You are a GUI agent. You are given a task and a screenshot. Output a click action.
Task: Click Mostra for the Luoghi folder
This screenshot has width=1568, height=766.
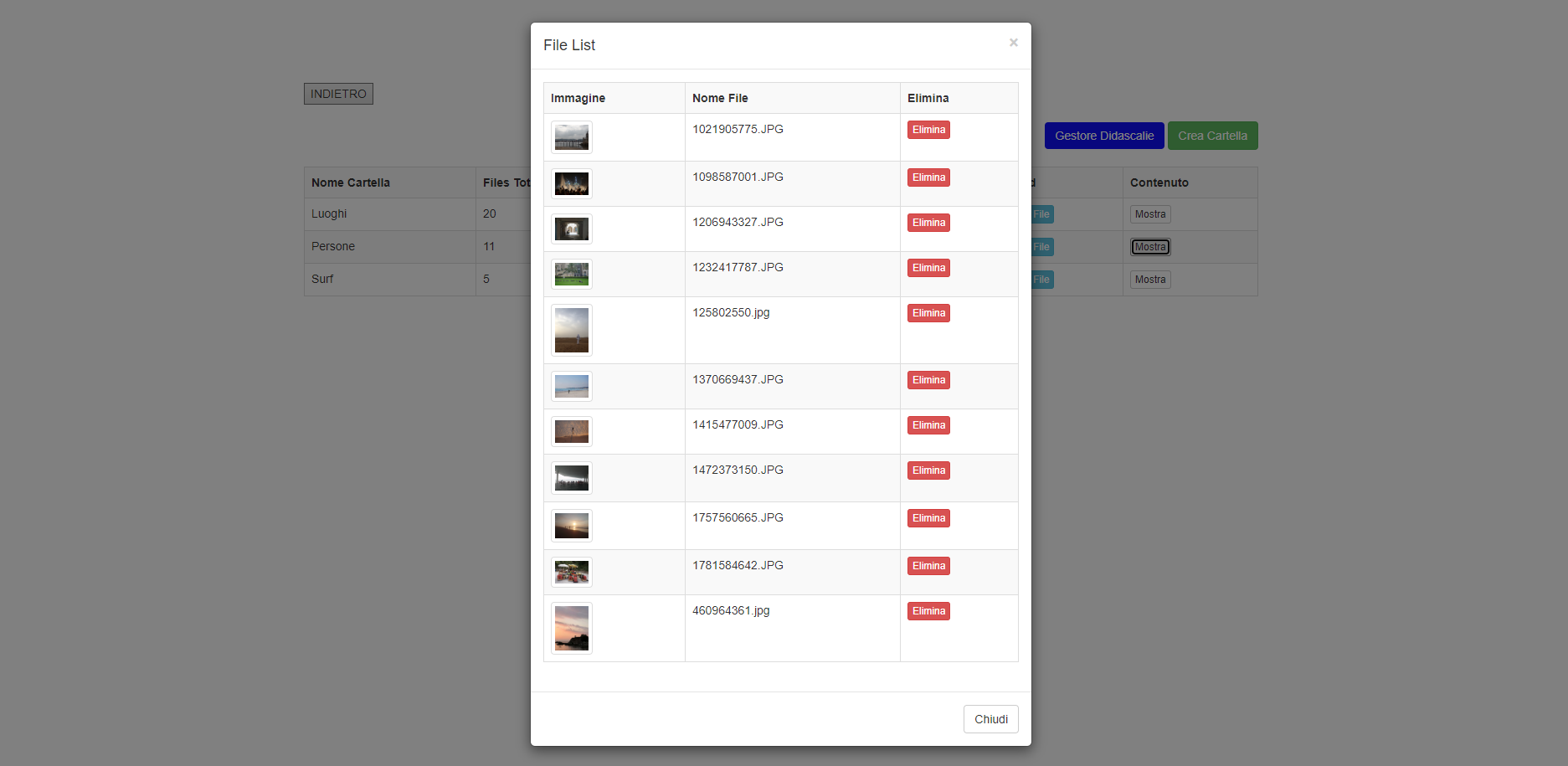(x=1150, y=214)
